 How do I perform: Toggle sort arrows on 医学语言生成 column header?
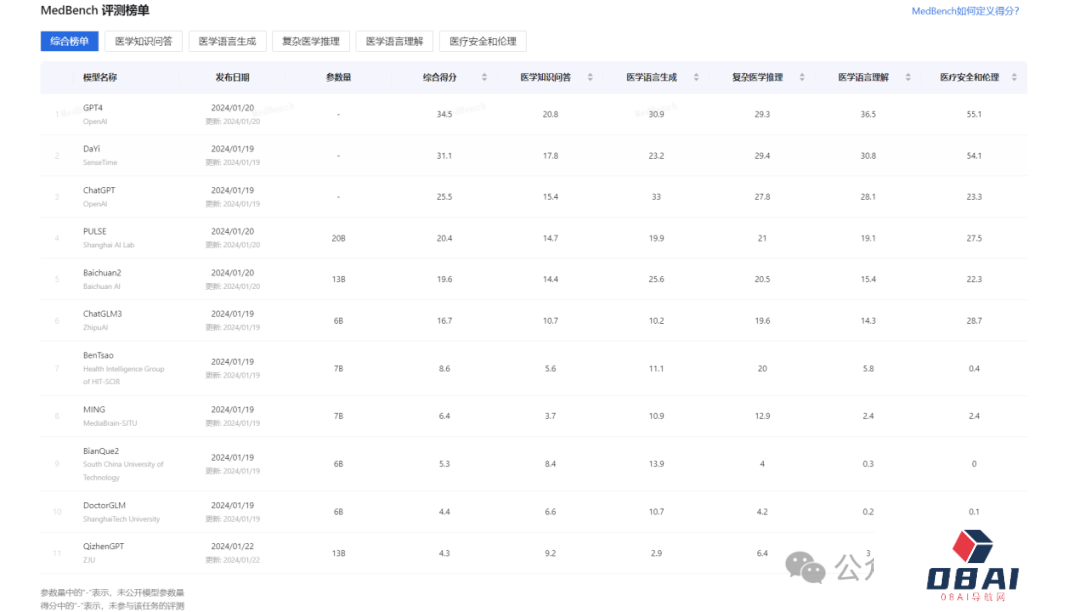pos(696,77)
